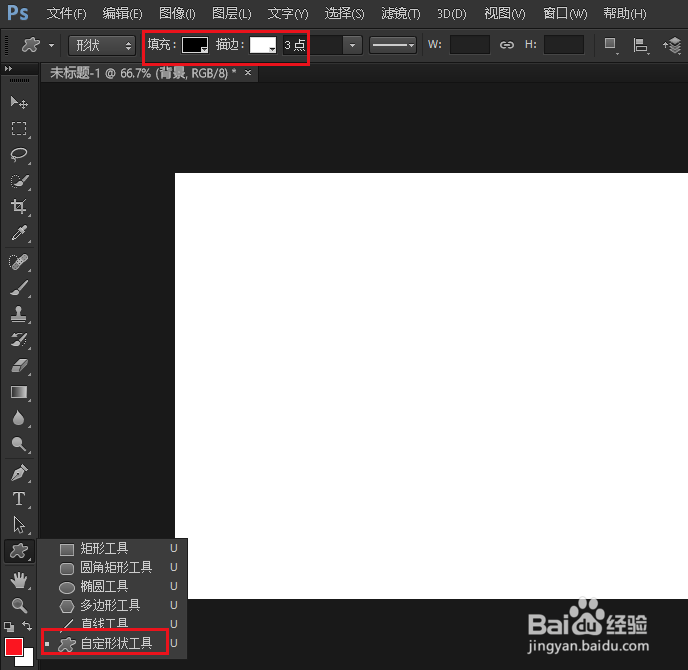This screenshot has width=688, height=670.
Task: Swap foreground and background colors
Action: (27, 626)
